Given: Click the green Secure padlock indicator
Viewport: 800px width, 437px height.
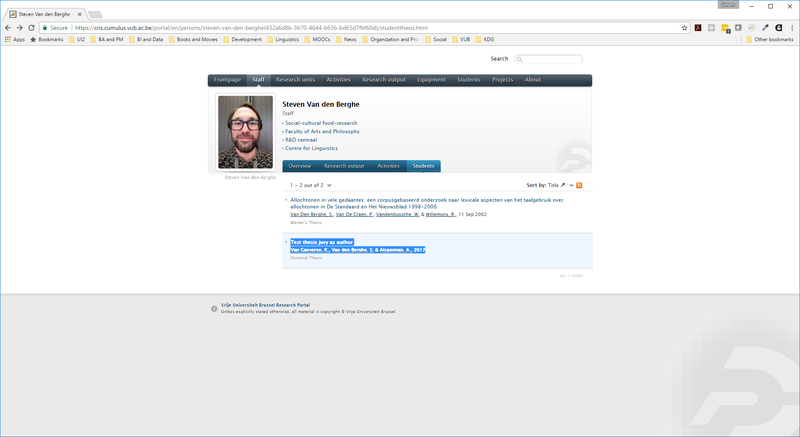Looking at the screenshot, I should pos(55,28).
